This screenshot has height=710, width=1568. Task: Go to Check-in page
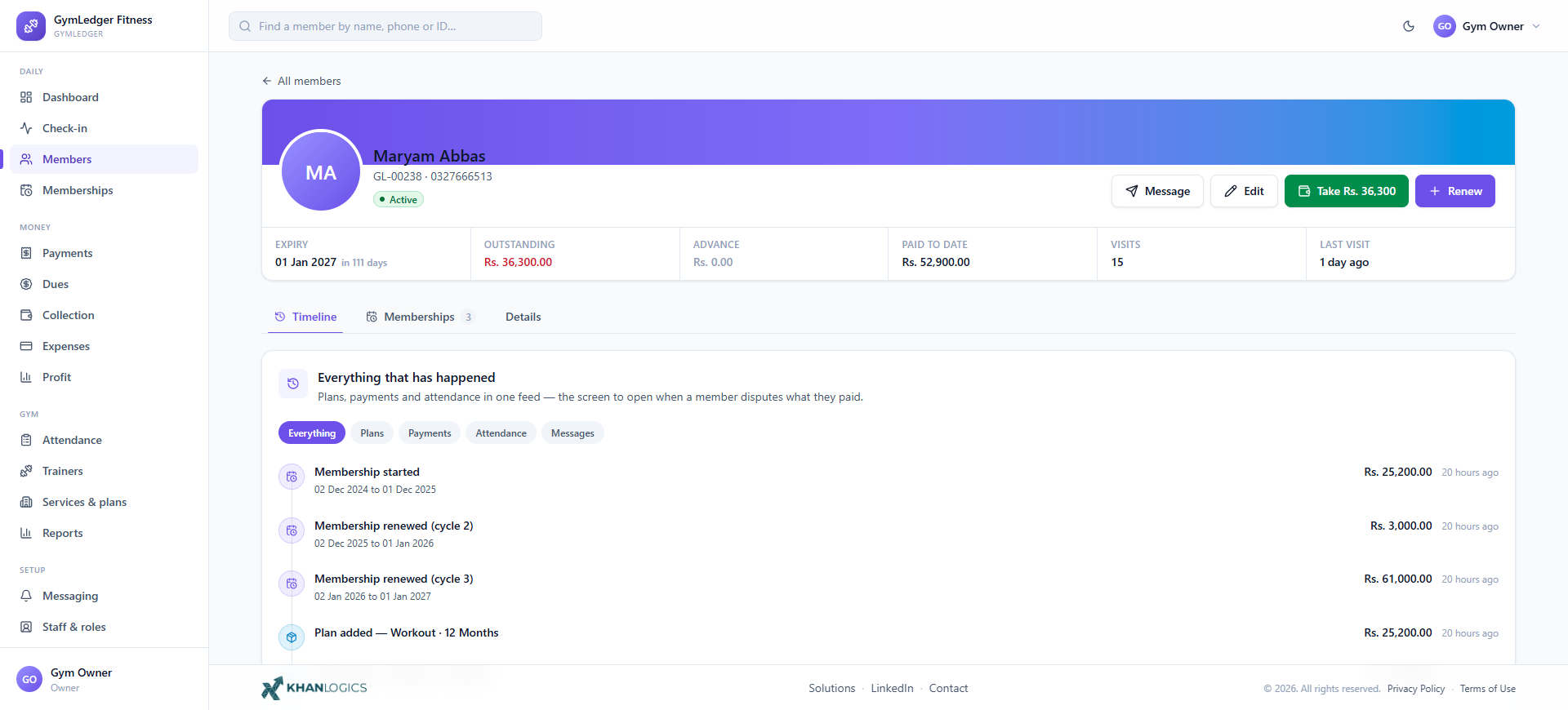pyautogui.click(x=105, y=128)
